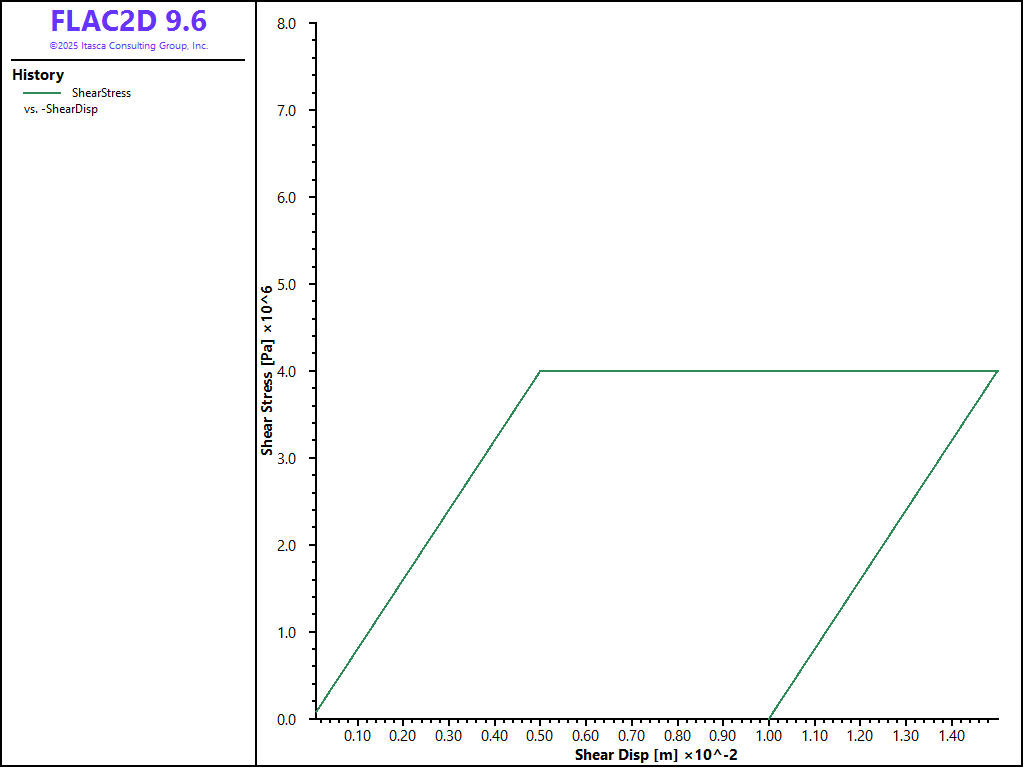The width and height of the screenshot is (1024, 768).
Task: Click the 6.0 y-axis tick label
Action: pyautogui.click(x=285, y=197)
